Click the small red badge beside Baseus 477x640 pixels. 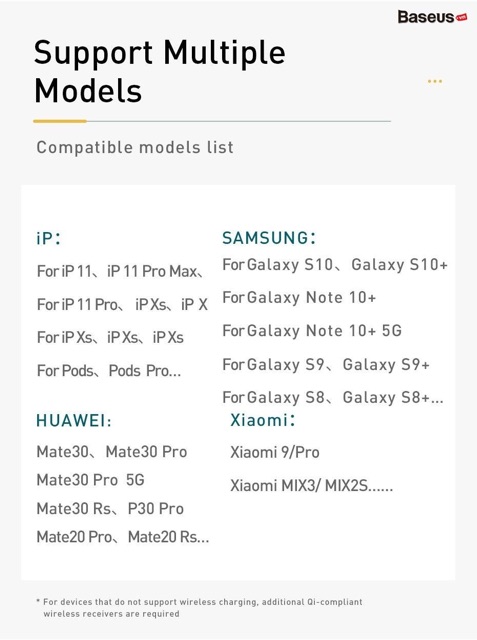[x=461, y=18]
